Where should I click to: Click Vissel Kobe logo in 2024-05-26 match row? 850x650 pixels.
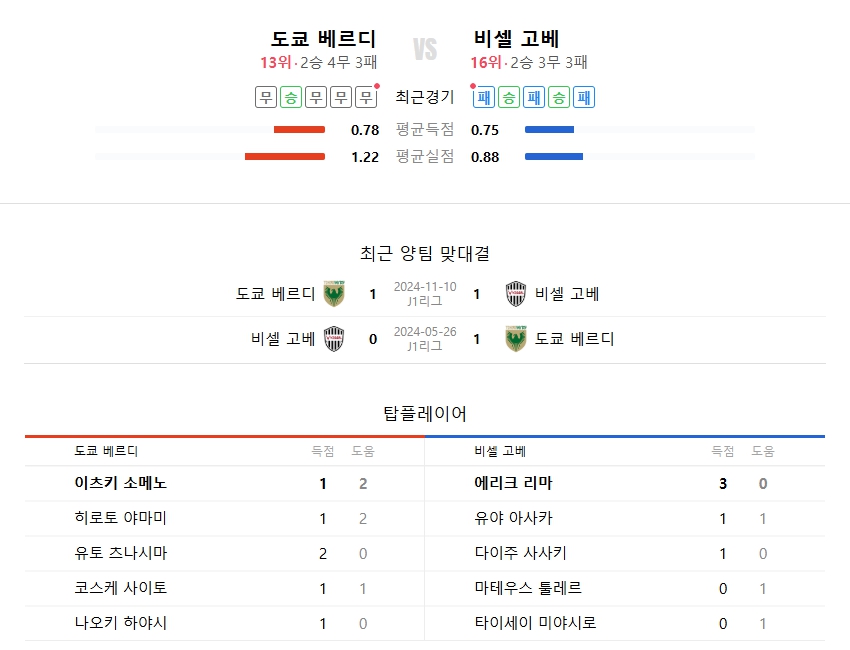tap(334, 339)
